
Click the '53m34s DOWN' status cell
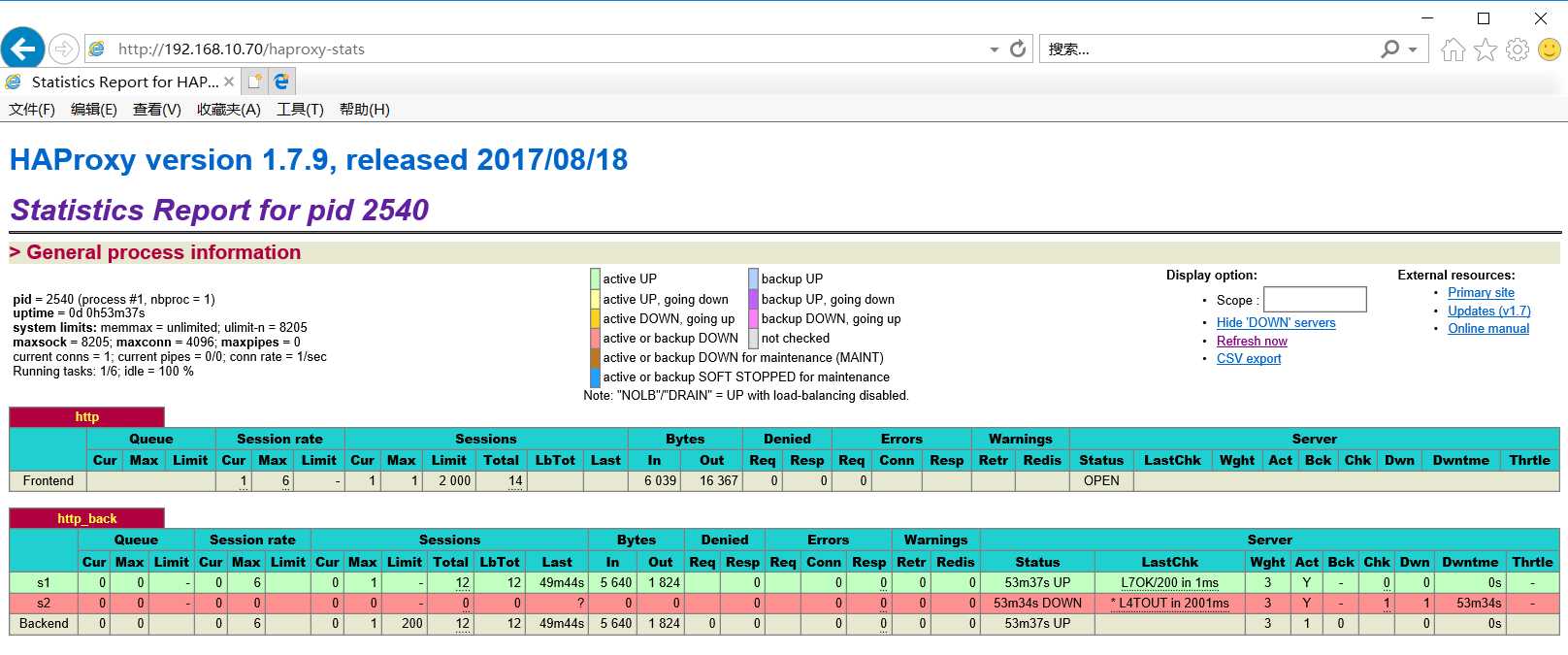pyautogui.click(x=1037, y=603)
